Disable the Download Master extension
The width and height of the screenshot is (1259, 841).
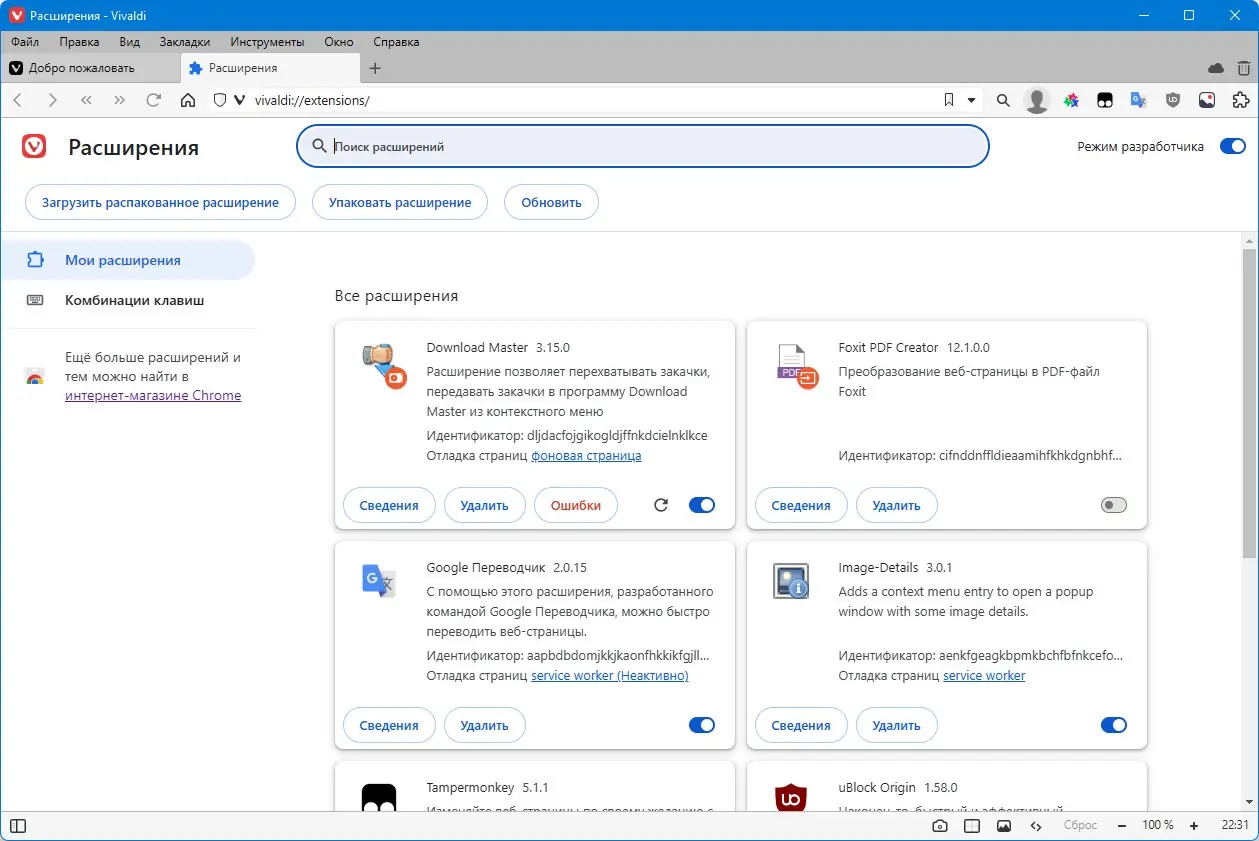702,505
